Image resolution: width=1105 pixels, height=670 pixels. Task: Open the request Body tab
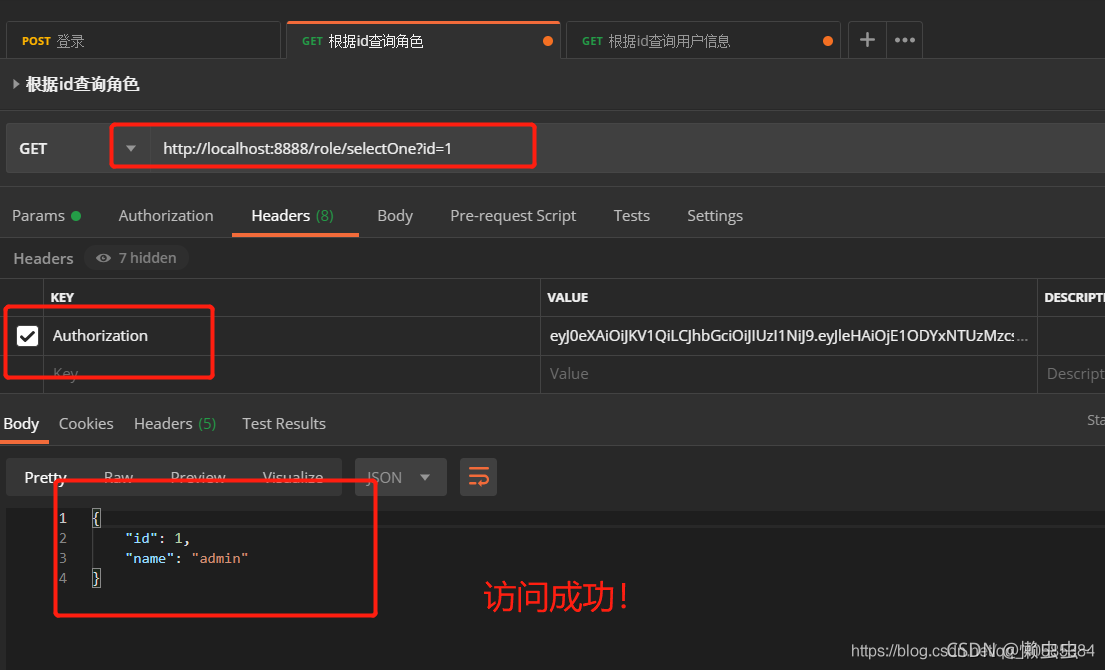coord(395,216)
